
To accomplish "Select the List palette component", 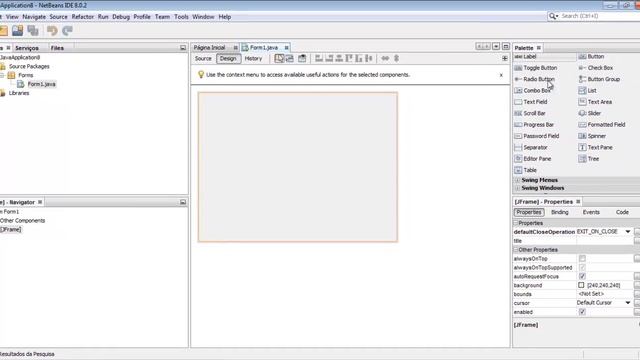I will tap(588, 91).
